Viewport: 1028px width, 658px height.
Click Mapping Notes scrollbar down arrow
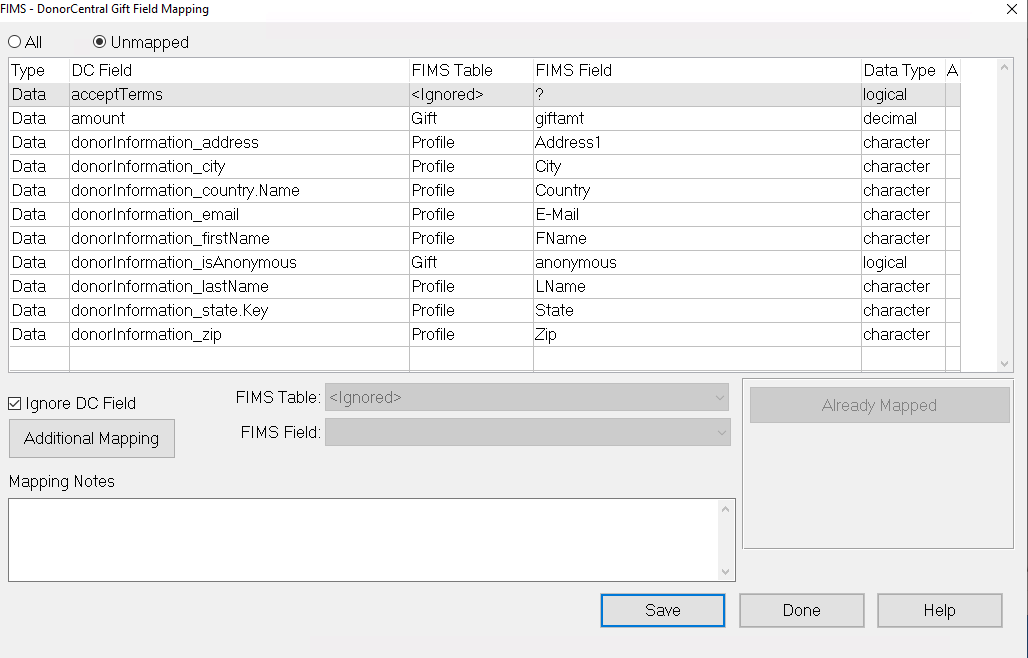point(725,572)
